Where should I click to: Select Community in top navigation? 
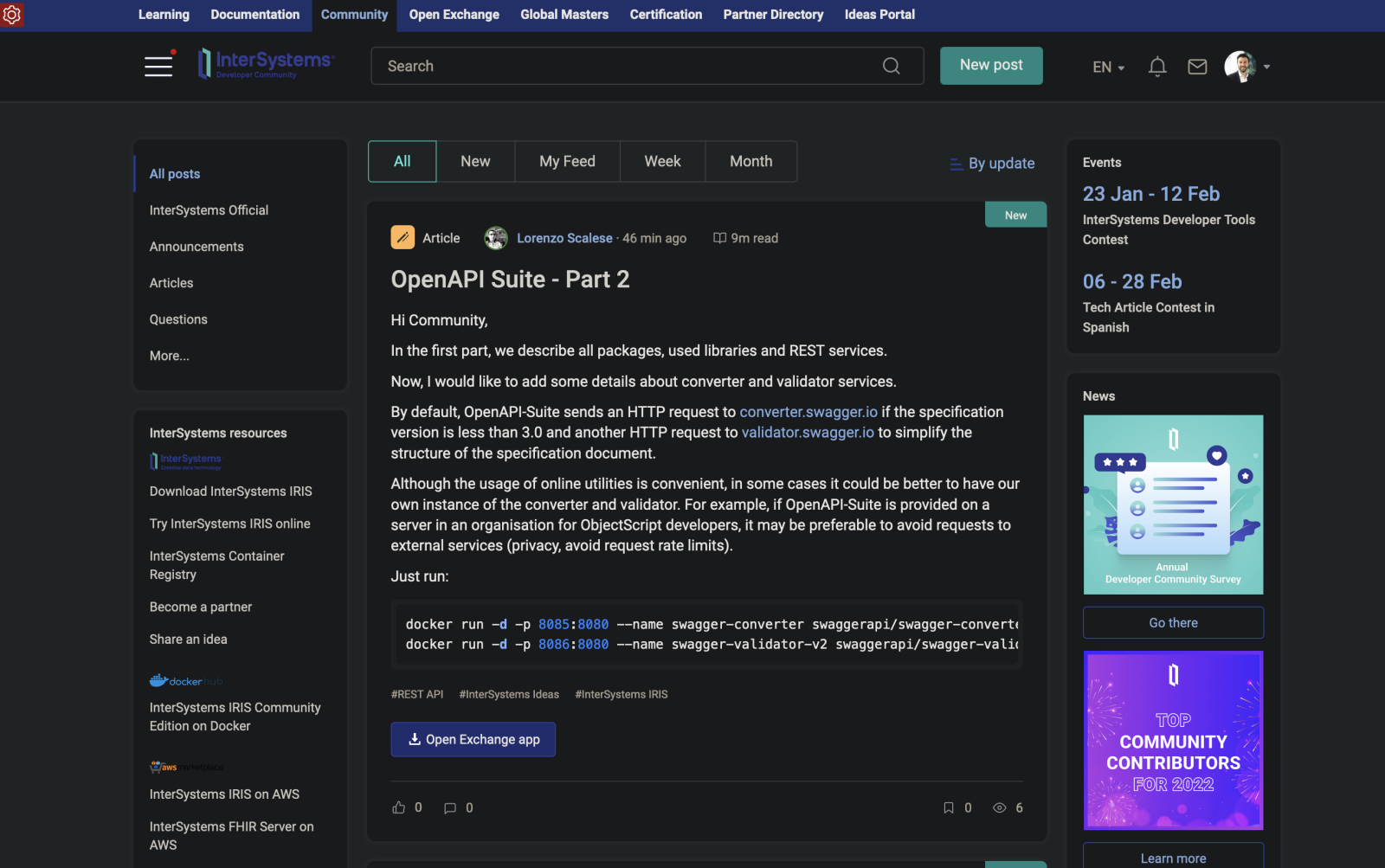click(x=354, y=15)
